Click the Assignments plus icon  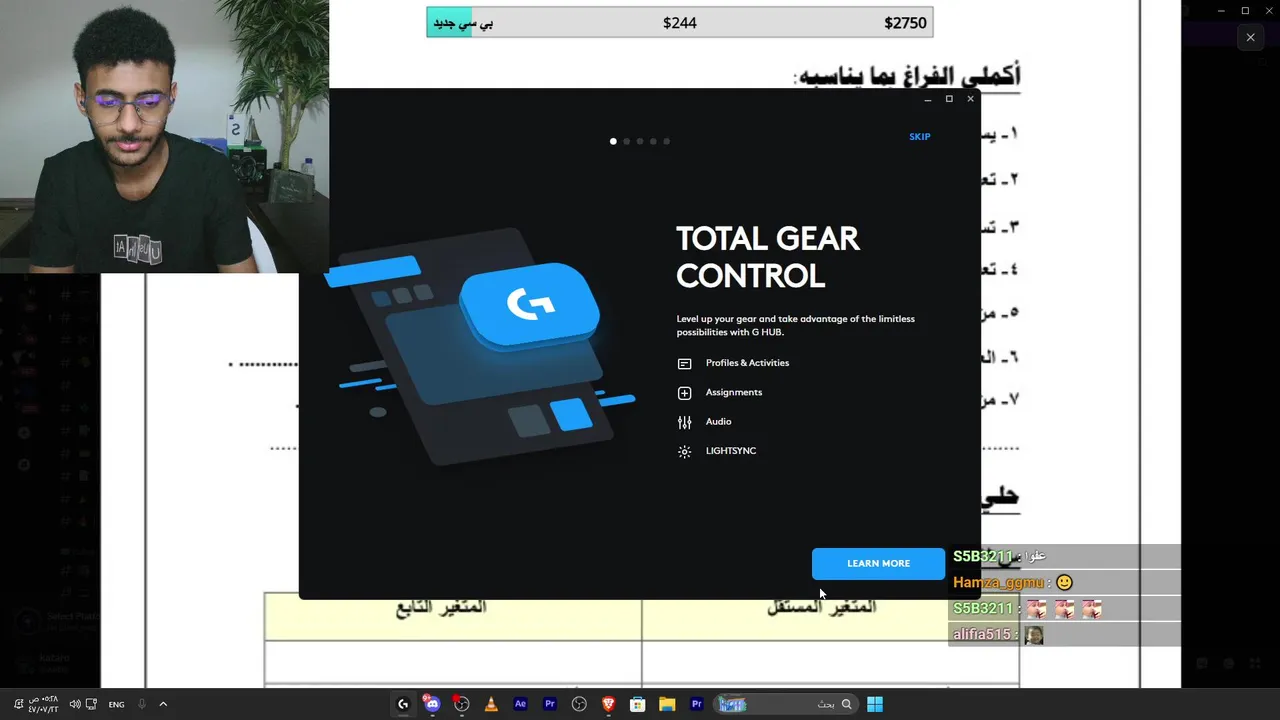click(x=684, y=393)
